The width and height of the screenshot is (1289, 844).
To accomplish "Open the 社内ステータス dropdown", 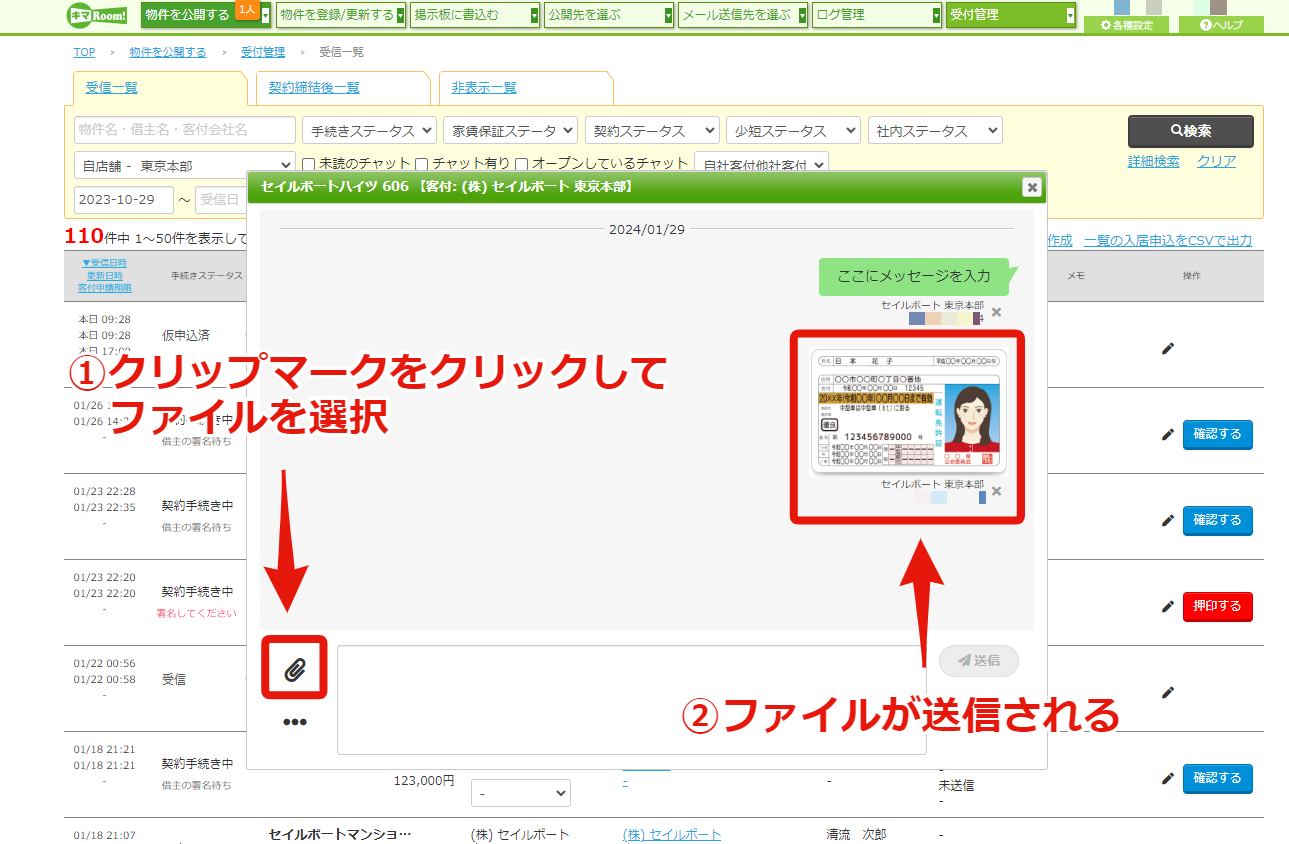I will point(935,131).
